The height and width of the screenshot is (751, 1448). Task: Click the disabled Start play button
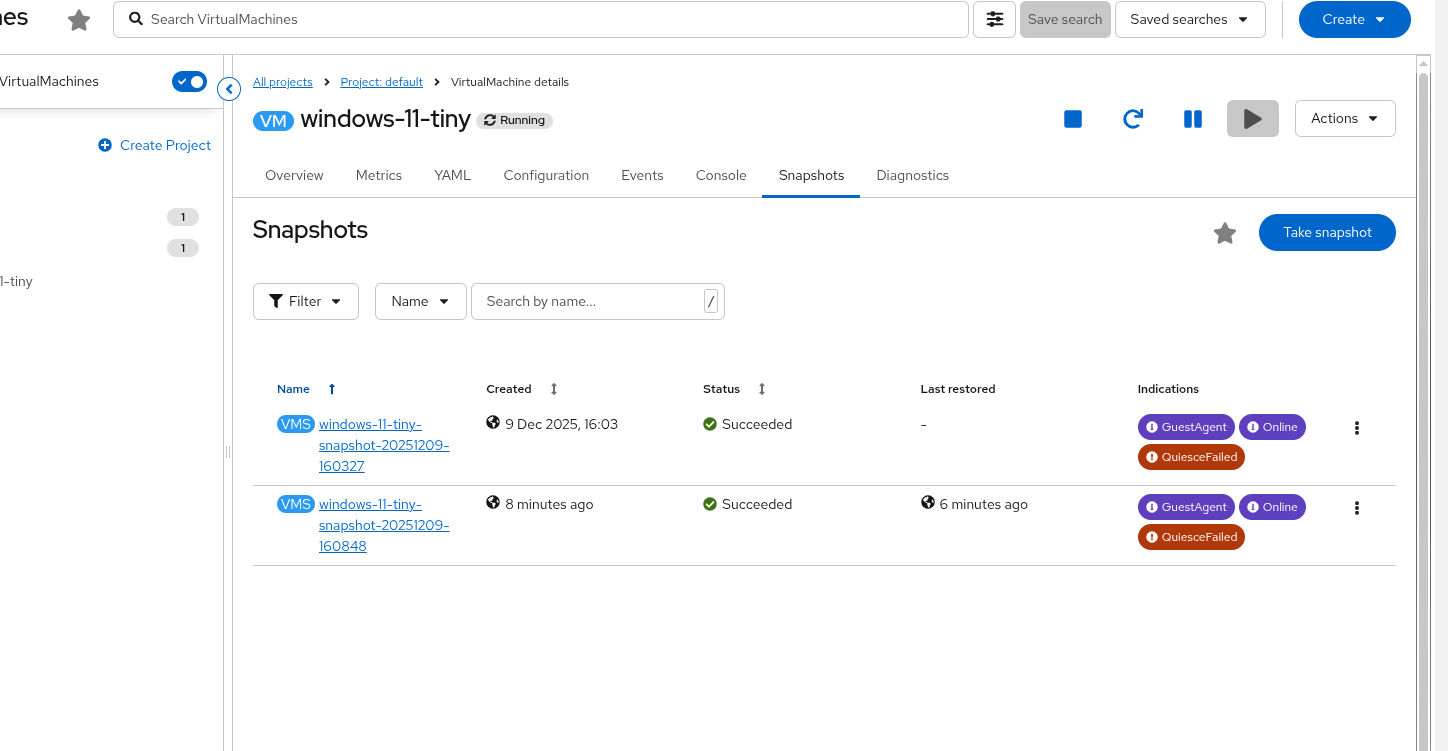pos(1253,119)
